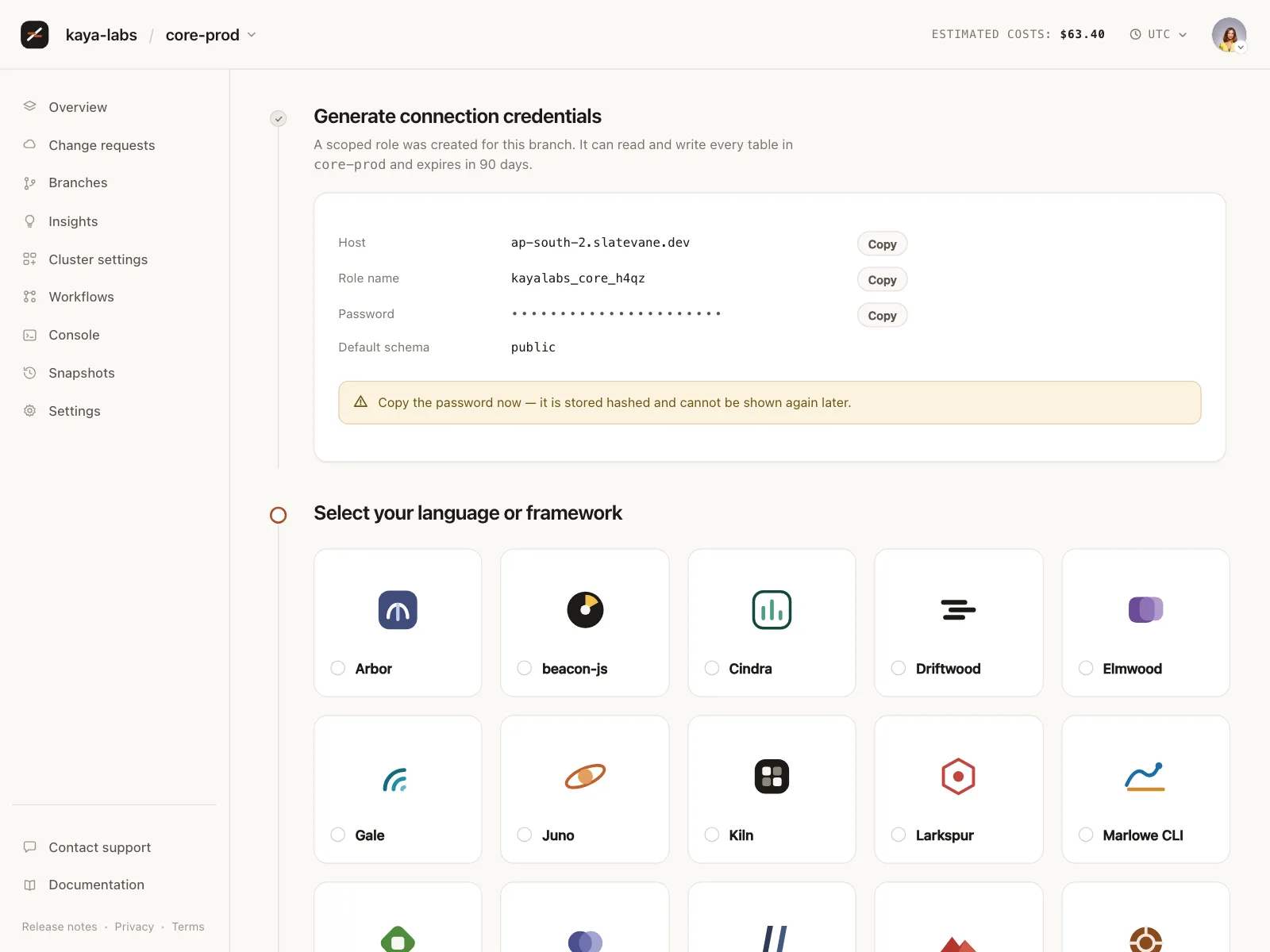Open the user avatar account menu
This screenshot has height=952, width=1270.
(x=1229, y=35)
